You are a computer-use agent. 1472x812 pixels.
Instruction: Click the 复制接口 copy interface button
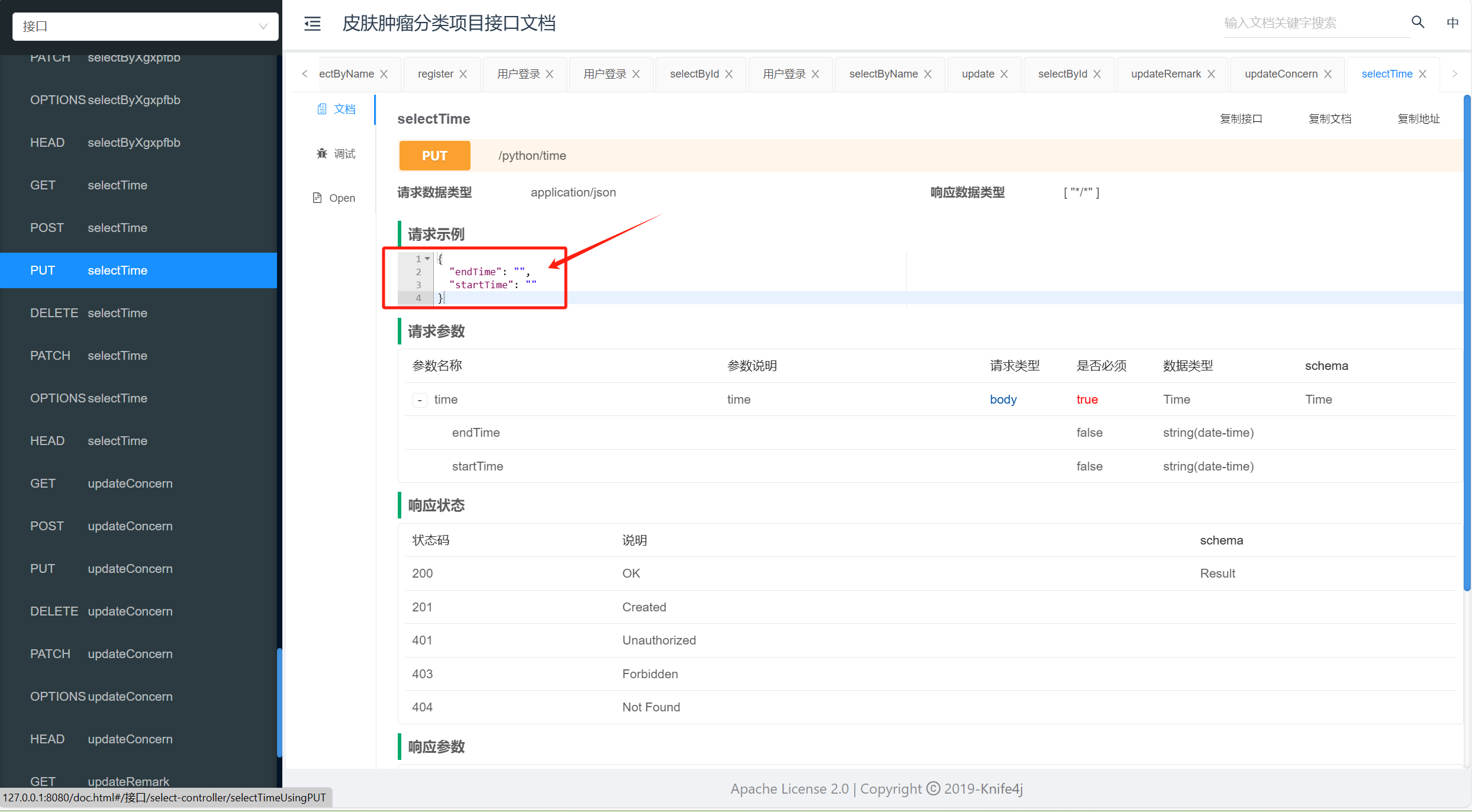(x=1241, y=118)
